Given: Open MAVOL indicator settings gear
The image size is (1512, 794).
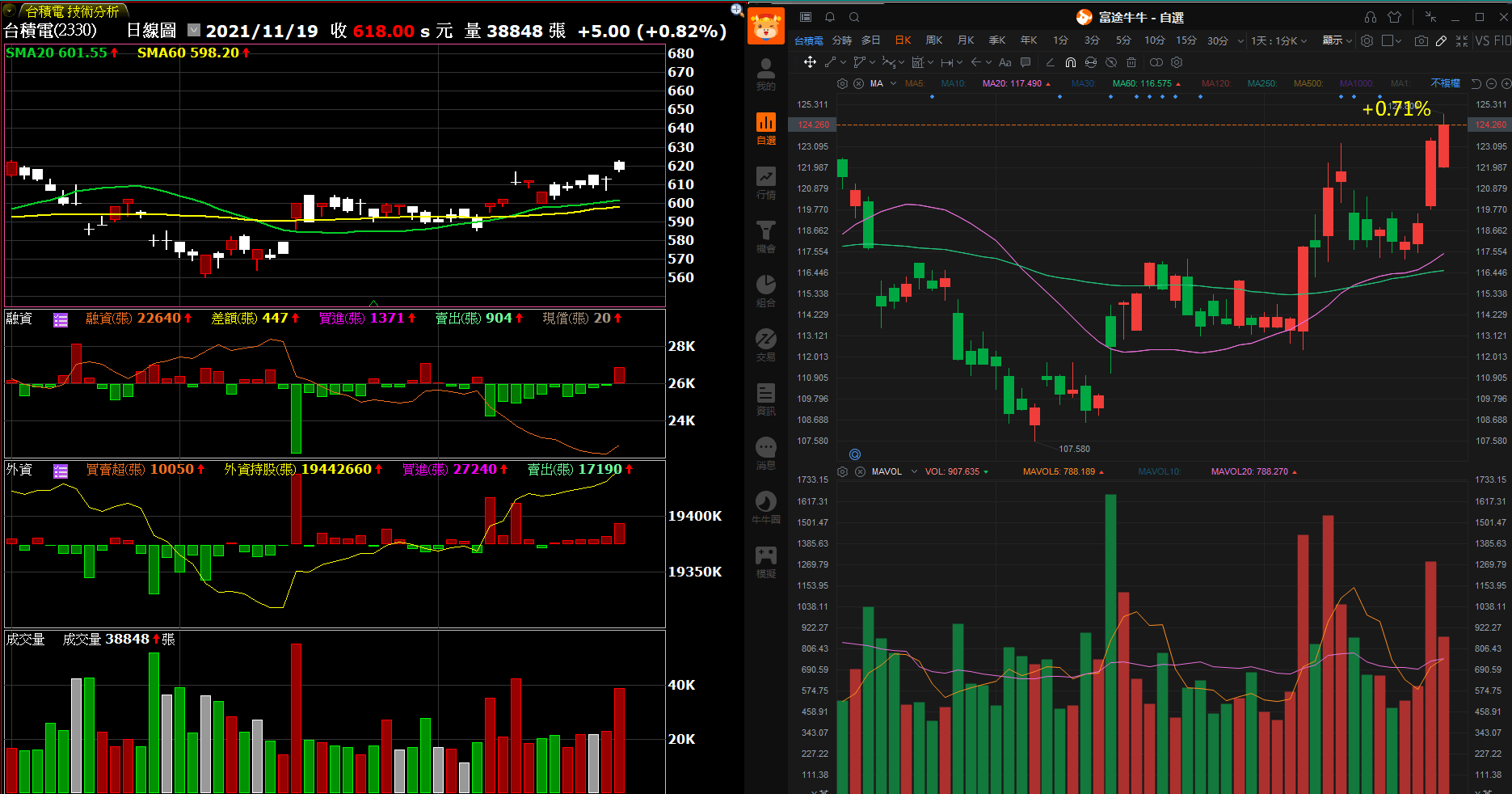Looking at the screenshot, I should point(843,471).
